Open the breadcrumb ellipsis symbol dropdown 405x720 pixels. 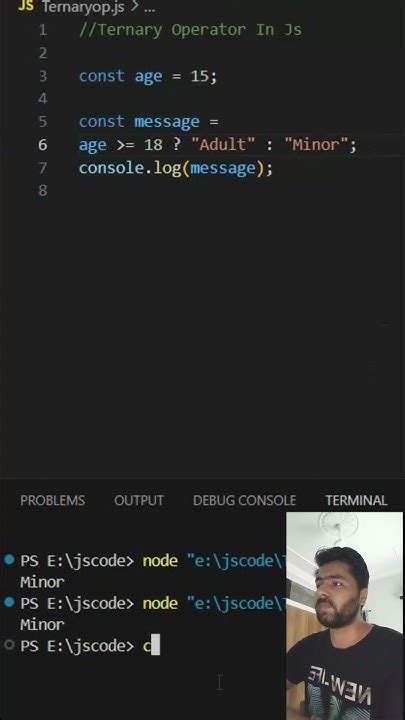[149, 9]
